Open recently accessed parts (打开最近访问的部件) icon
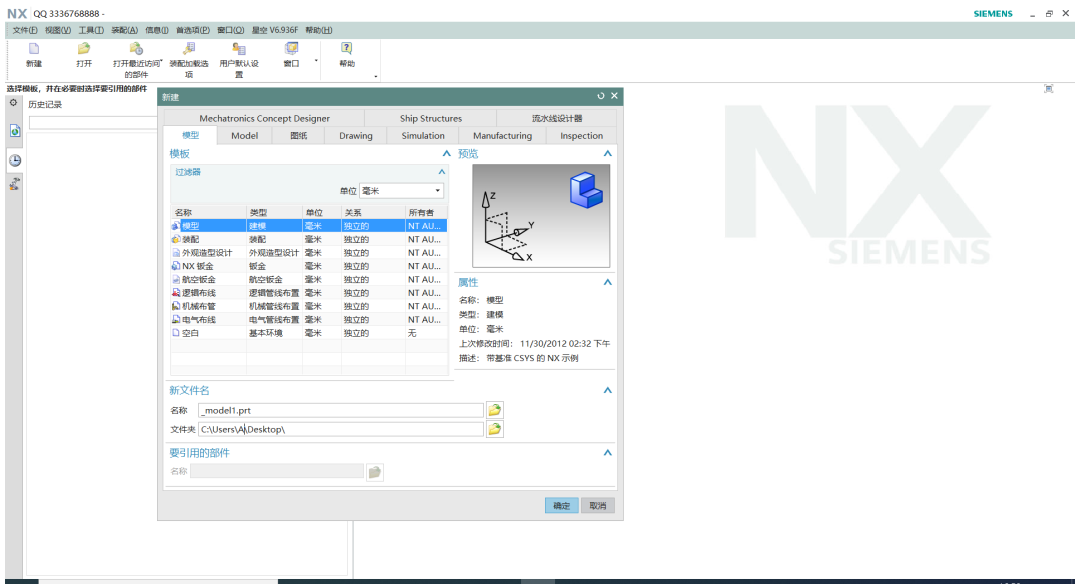The height and width of the screenshot is (584, 1080). click(136, 49)
